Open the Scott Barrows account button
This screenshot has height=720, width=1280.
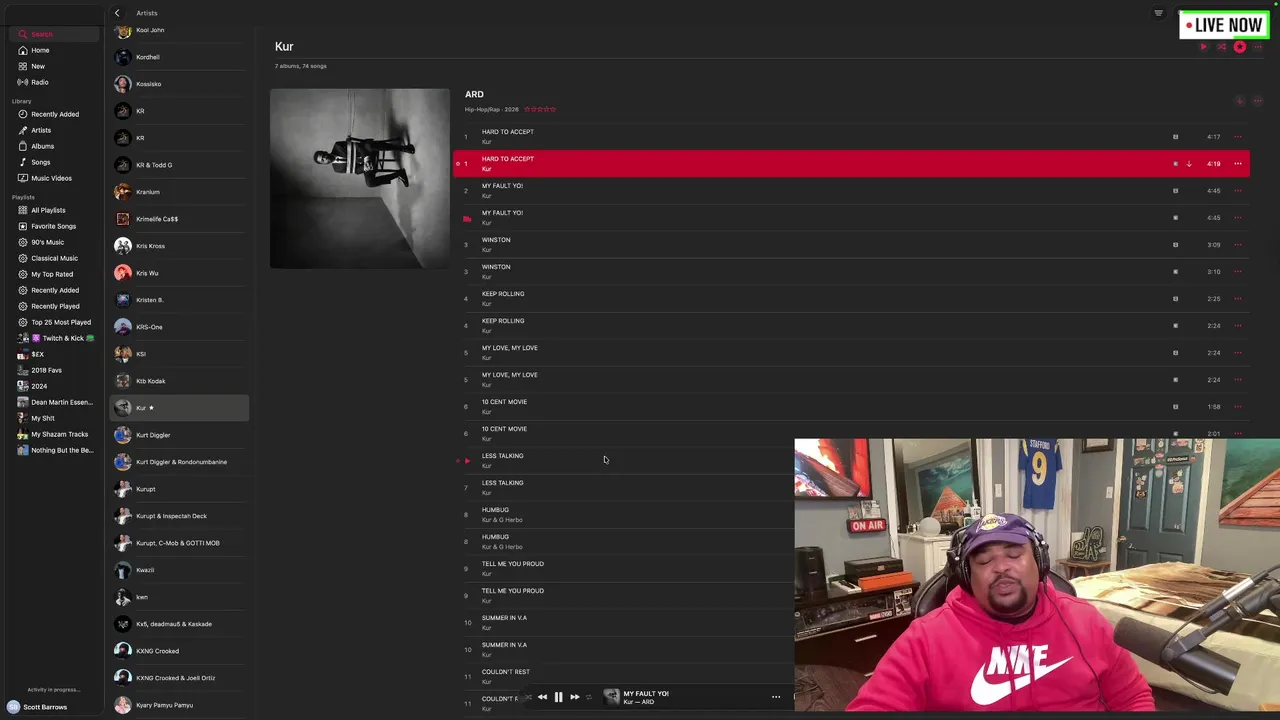click(38, 707)
